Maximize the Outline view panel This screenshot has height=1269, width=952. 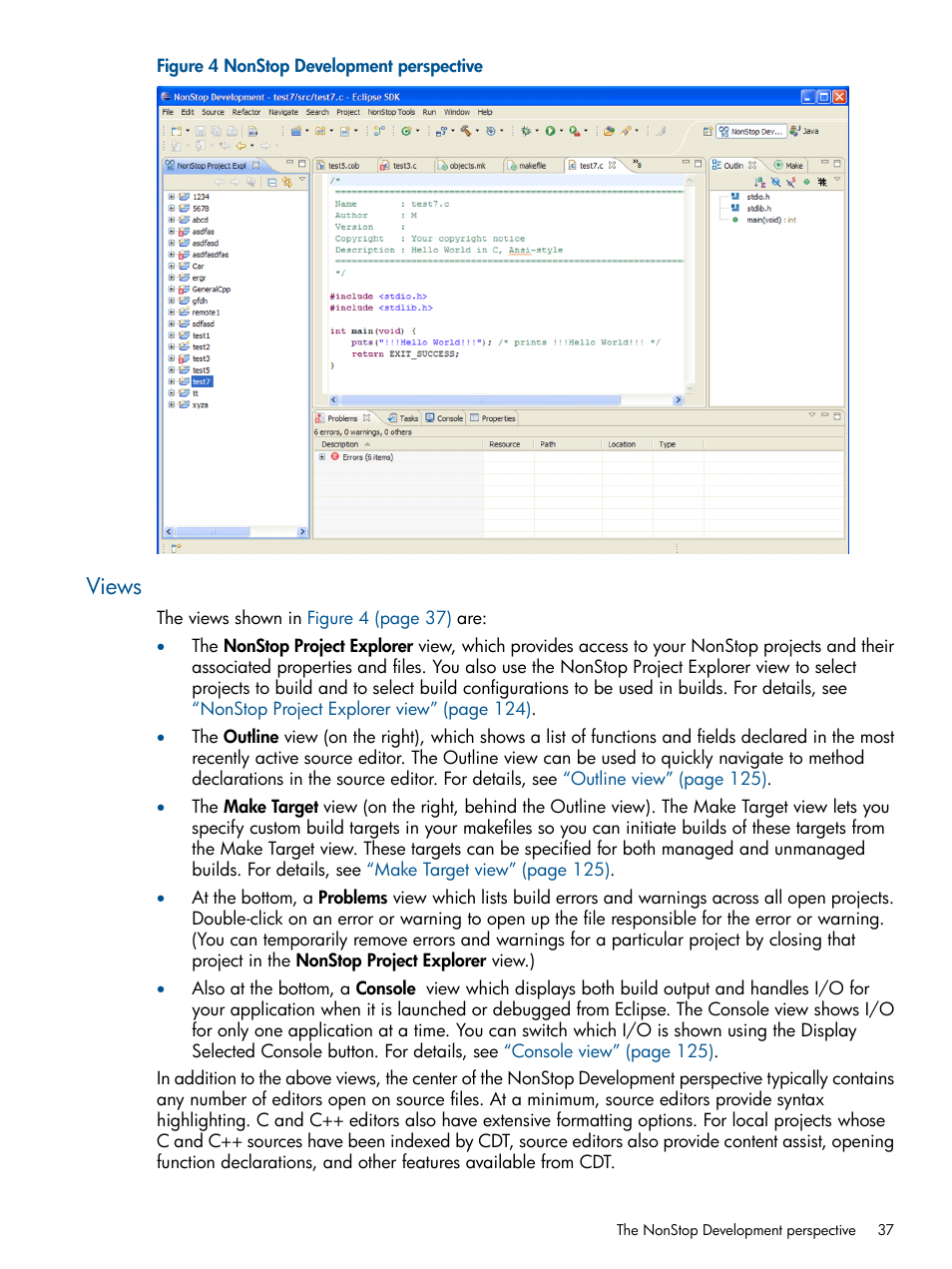click(837, 163)
